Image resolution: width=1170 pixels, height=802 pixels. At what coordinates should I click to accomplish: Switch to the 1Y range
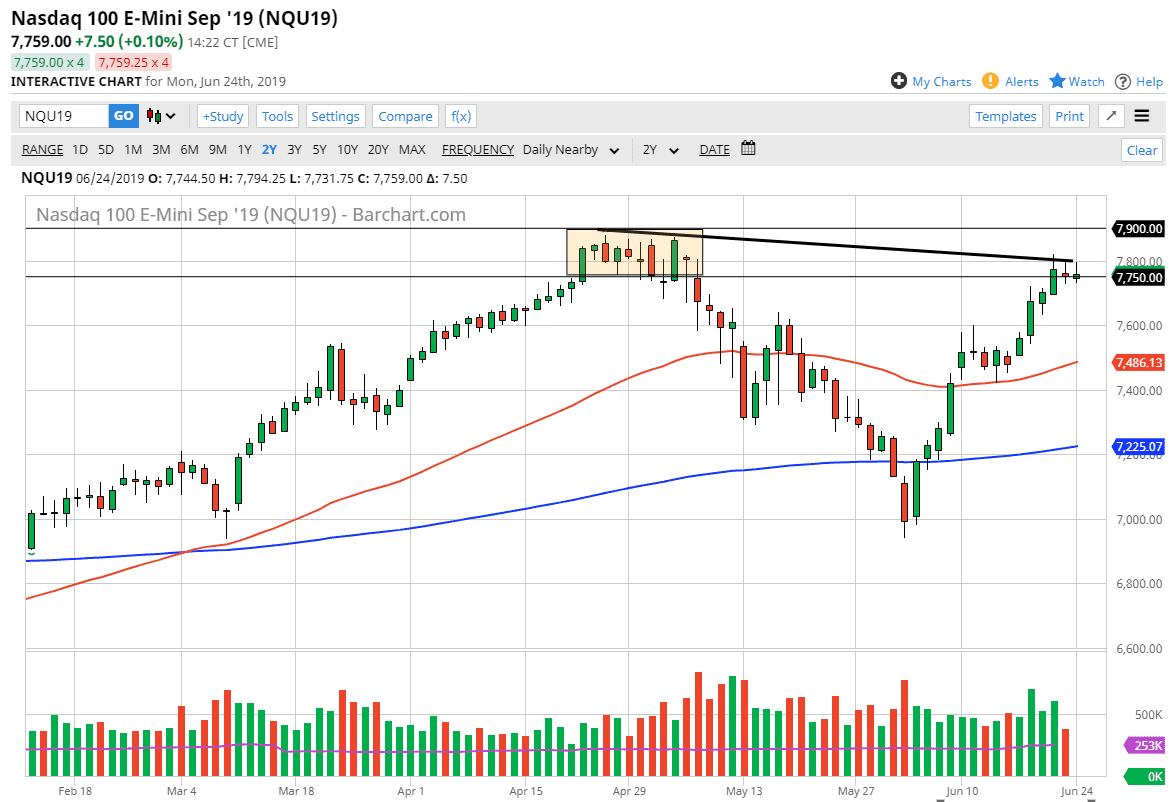pos(244,149)
